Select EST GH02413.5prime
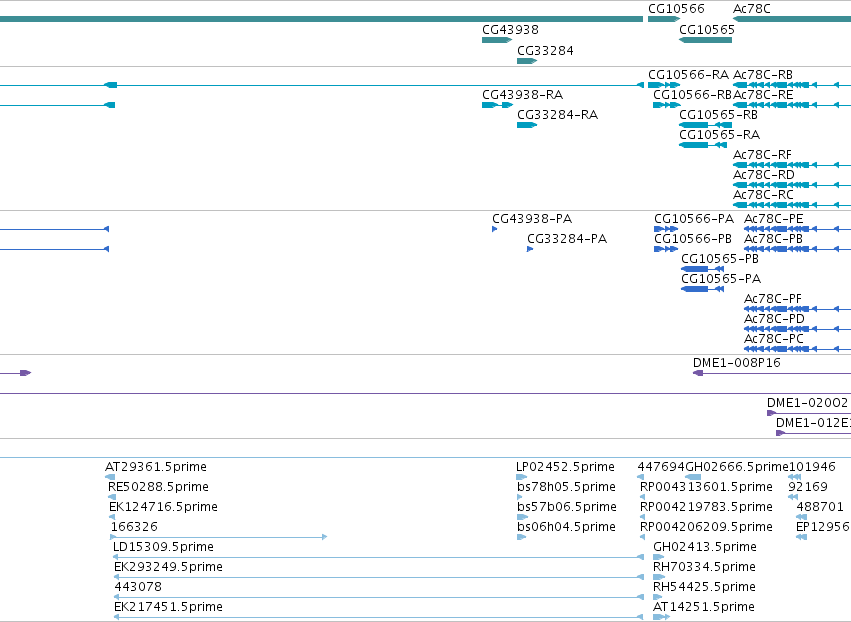851x622 pixels. [x=704, y=547]
